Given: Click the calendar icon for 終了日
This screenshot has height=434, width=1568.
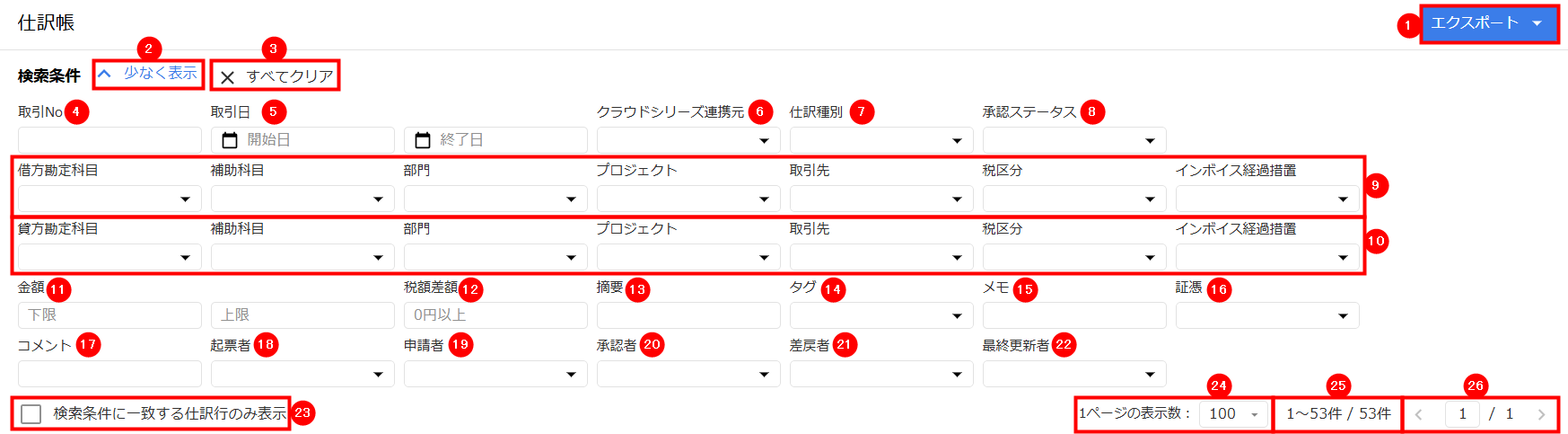Looking at the screenshot, I should [x=423, y=140].
